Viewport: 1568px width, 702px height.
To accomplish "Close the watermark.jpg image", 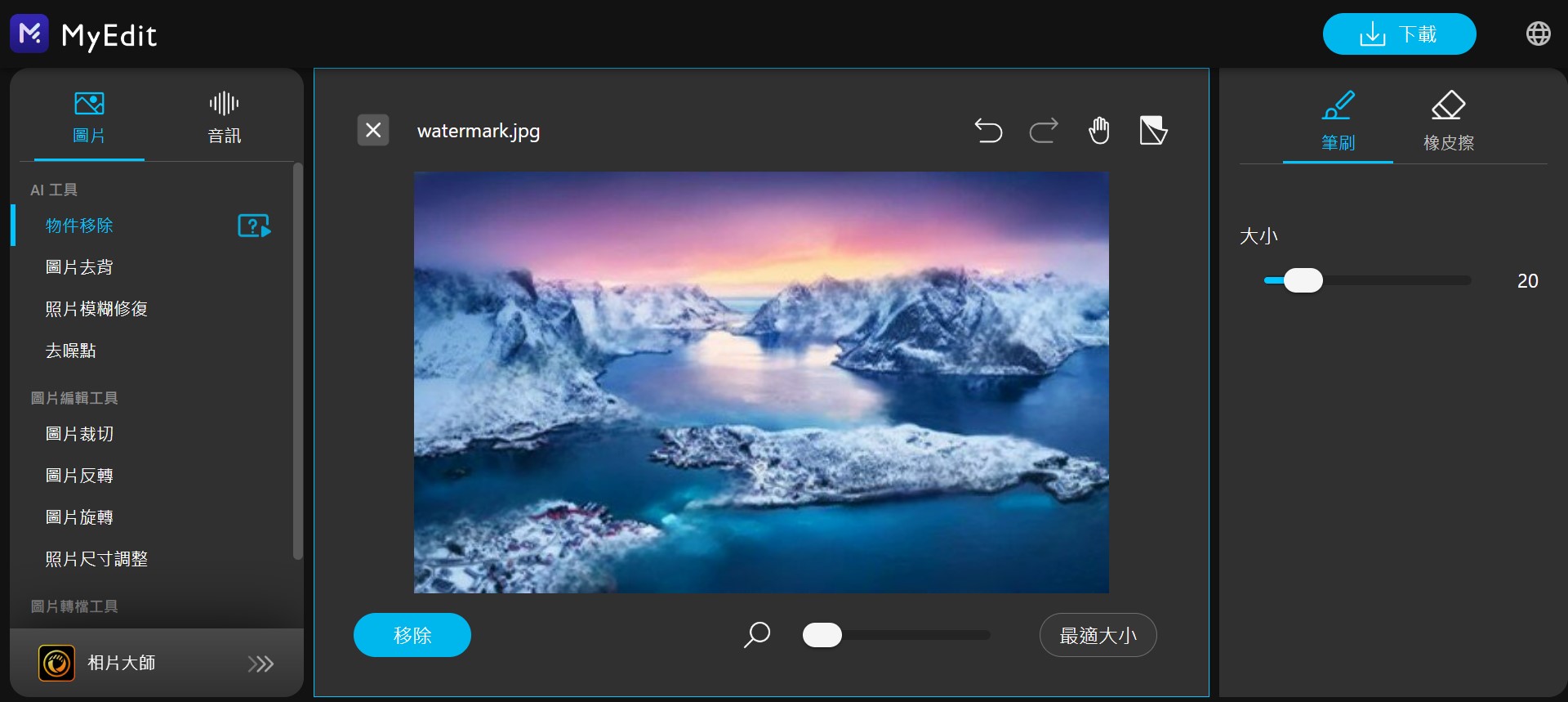I will pos(373,130).
